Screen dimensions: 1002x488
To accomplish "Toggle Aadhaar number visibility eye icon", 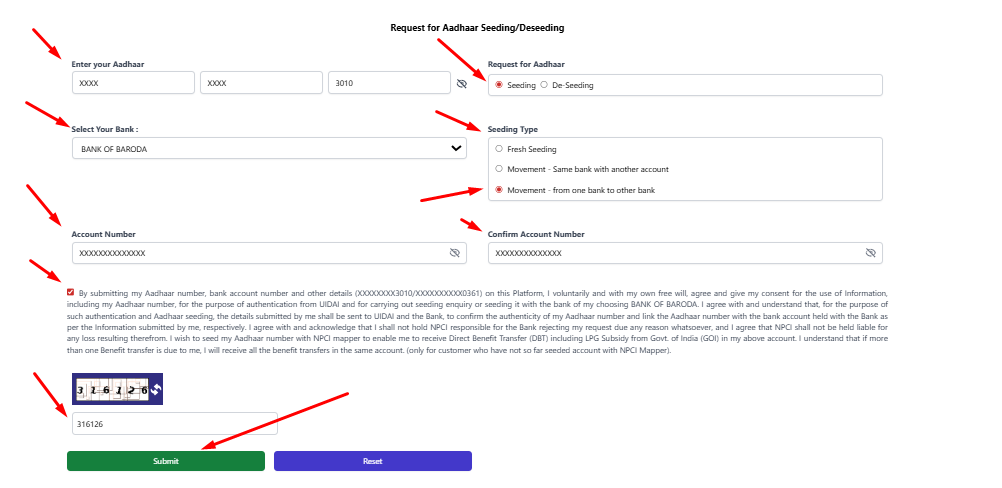I will pos(461,84).
